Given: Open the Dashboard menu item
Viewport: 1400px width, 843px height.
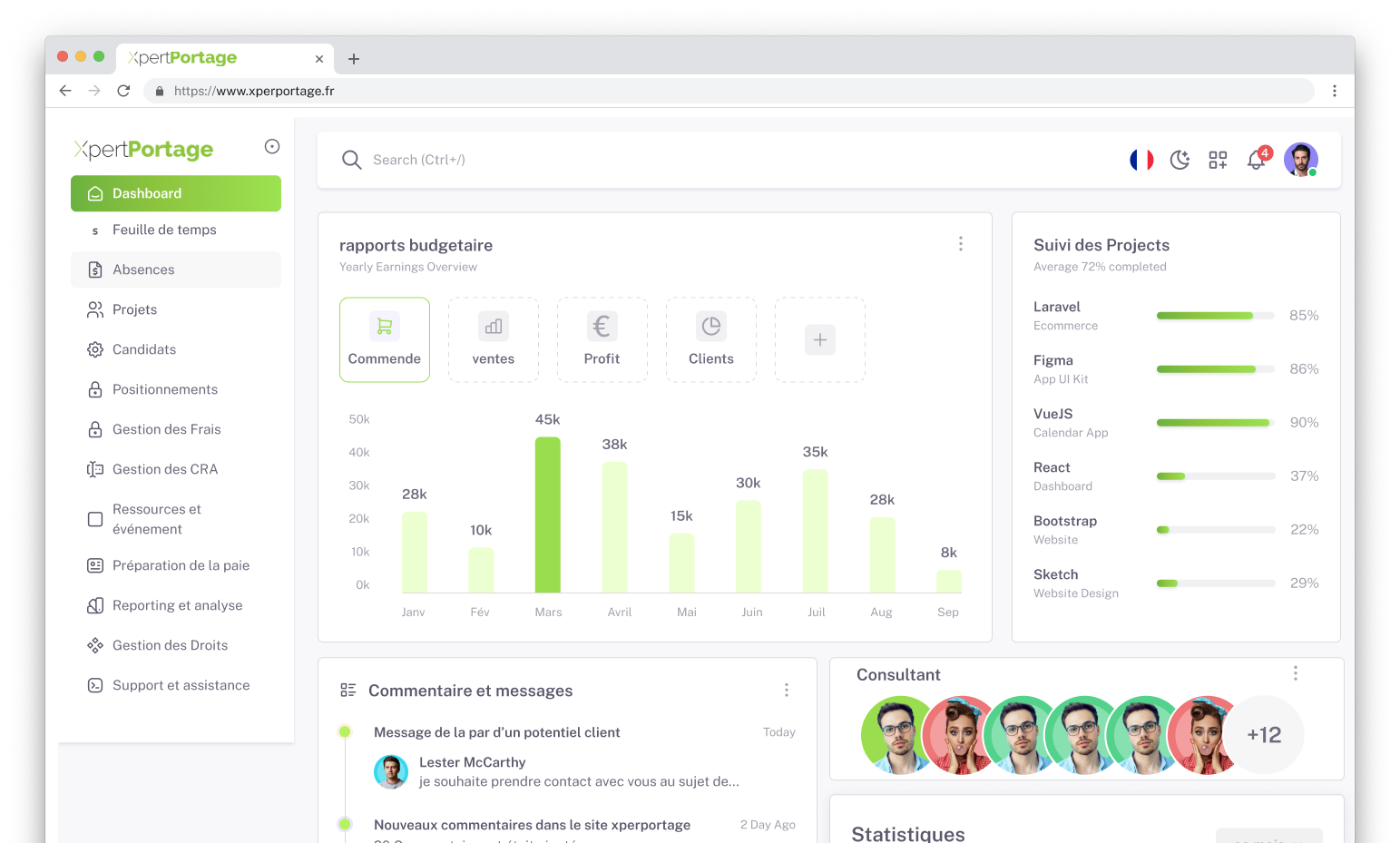Looking at the screenshot, I should (x=176, y=193).
